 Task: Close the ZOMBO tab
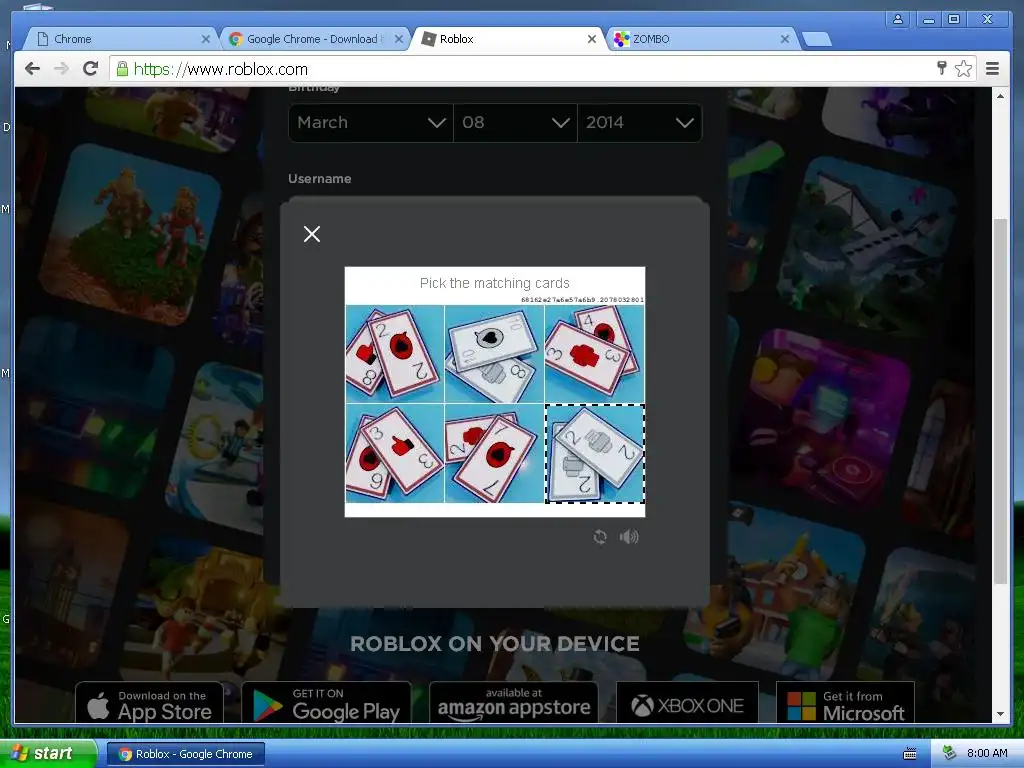click(x=785, y=39)
